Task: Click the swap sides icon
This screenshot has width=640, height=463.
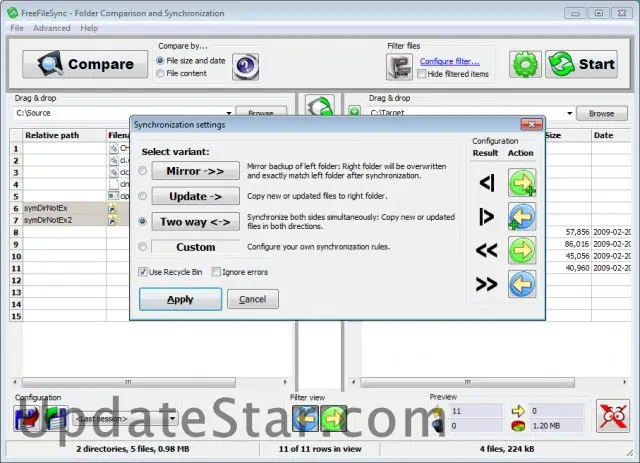Action: tap(320, 105)
